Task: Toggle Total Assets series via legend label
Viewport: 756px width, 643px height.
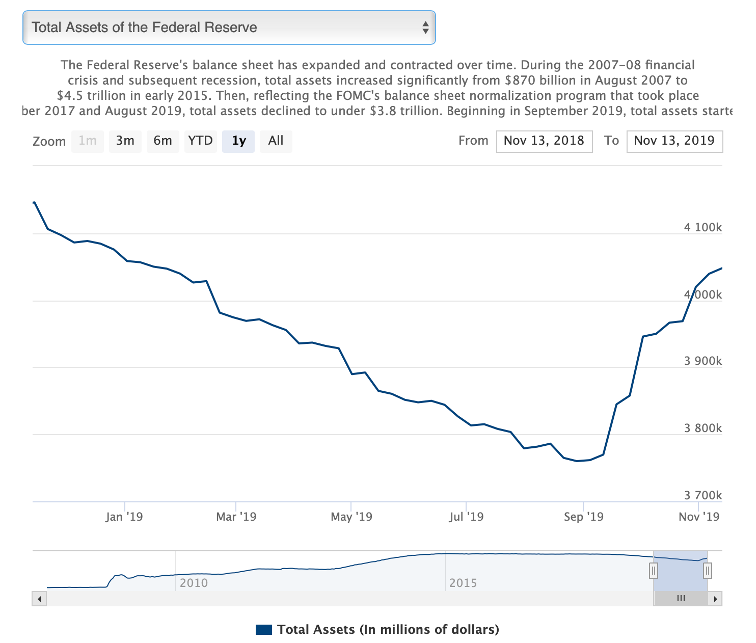Action: 387,629
